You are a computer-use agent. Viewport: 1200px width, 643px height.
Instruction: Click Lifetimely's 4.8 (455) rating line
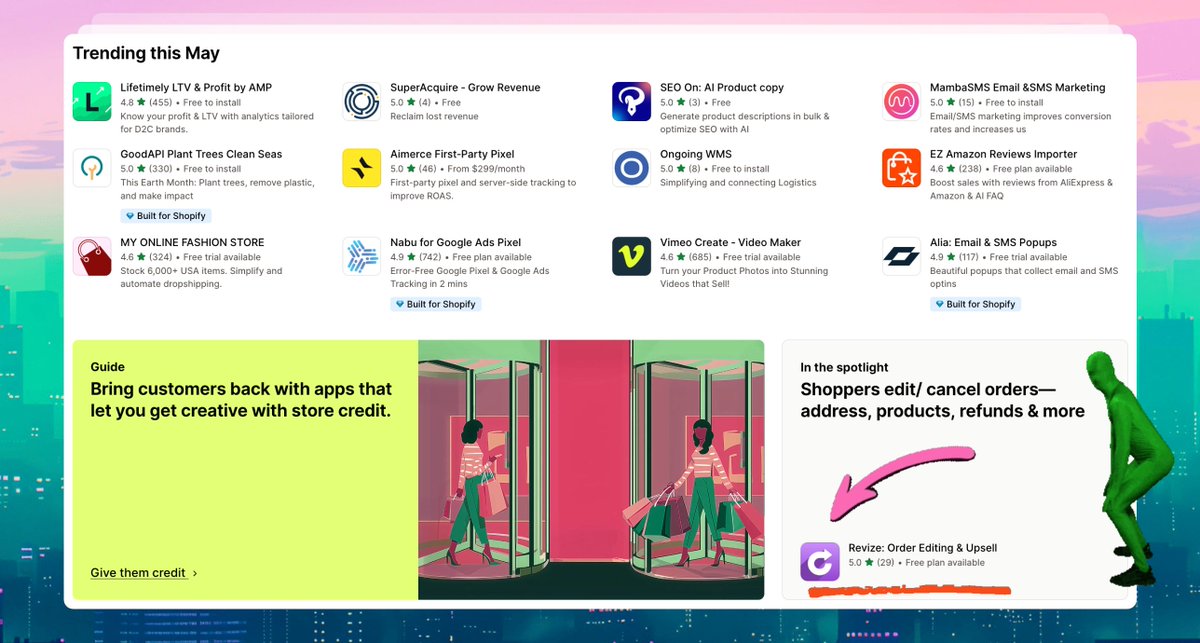point(181,102)
